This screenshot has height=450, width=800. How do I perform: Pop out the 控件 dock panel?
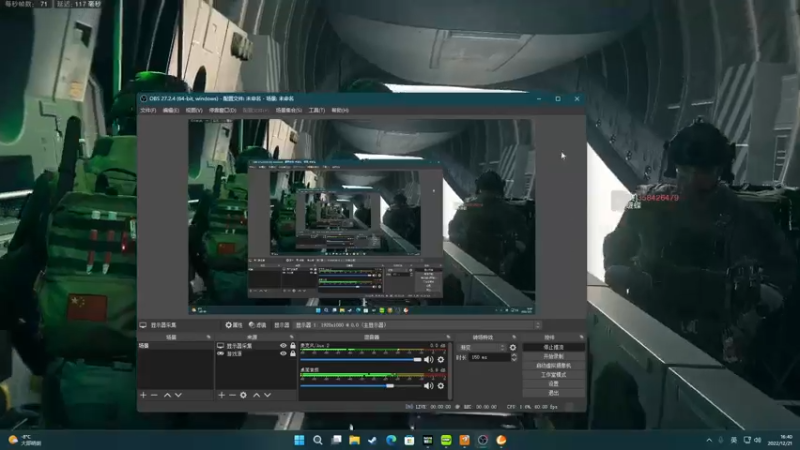[x=581, y=337]
